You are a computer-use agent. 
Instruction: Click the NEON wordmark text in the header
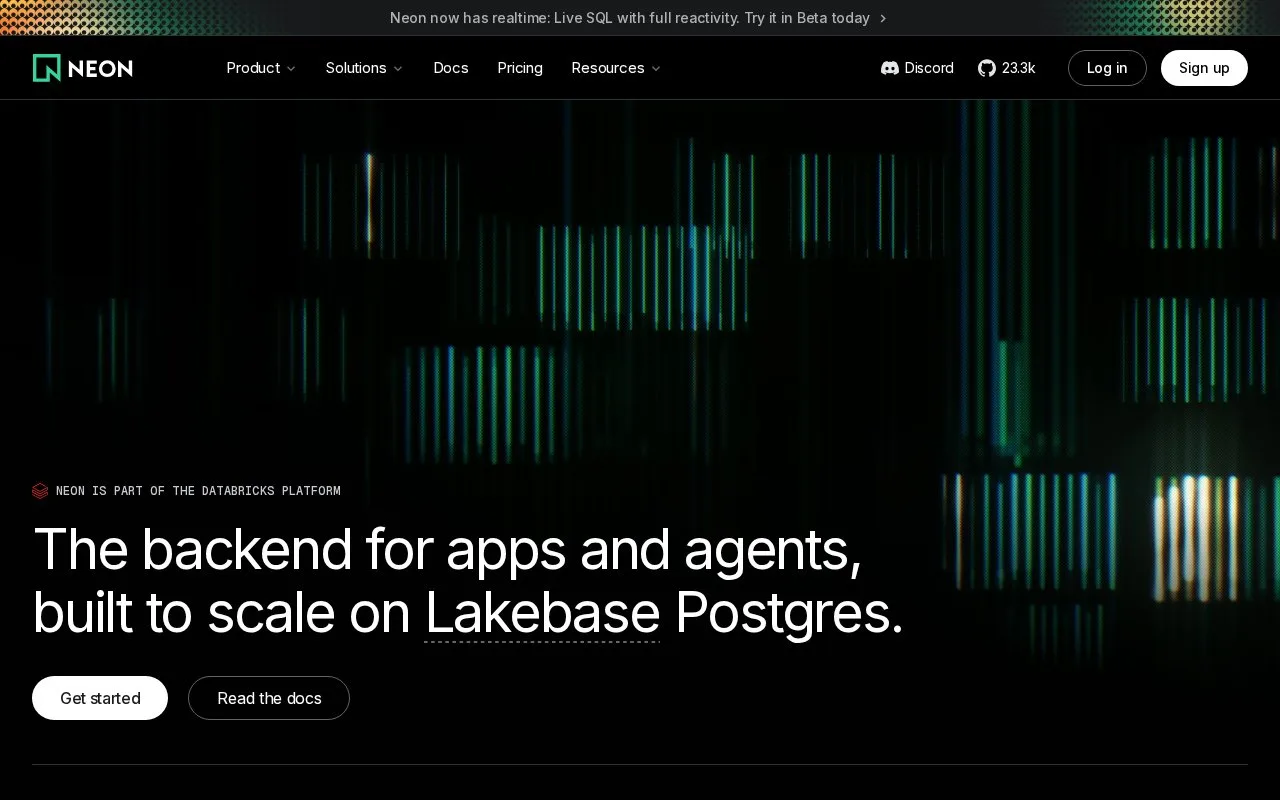pos(100,68)
